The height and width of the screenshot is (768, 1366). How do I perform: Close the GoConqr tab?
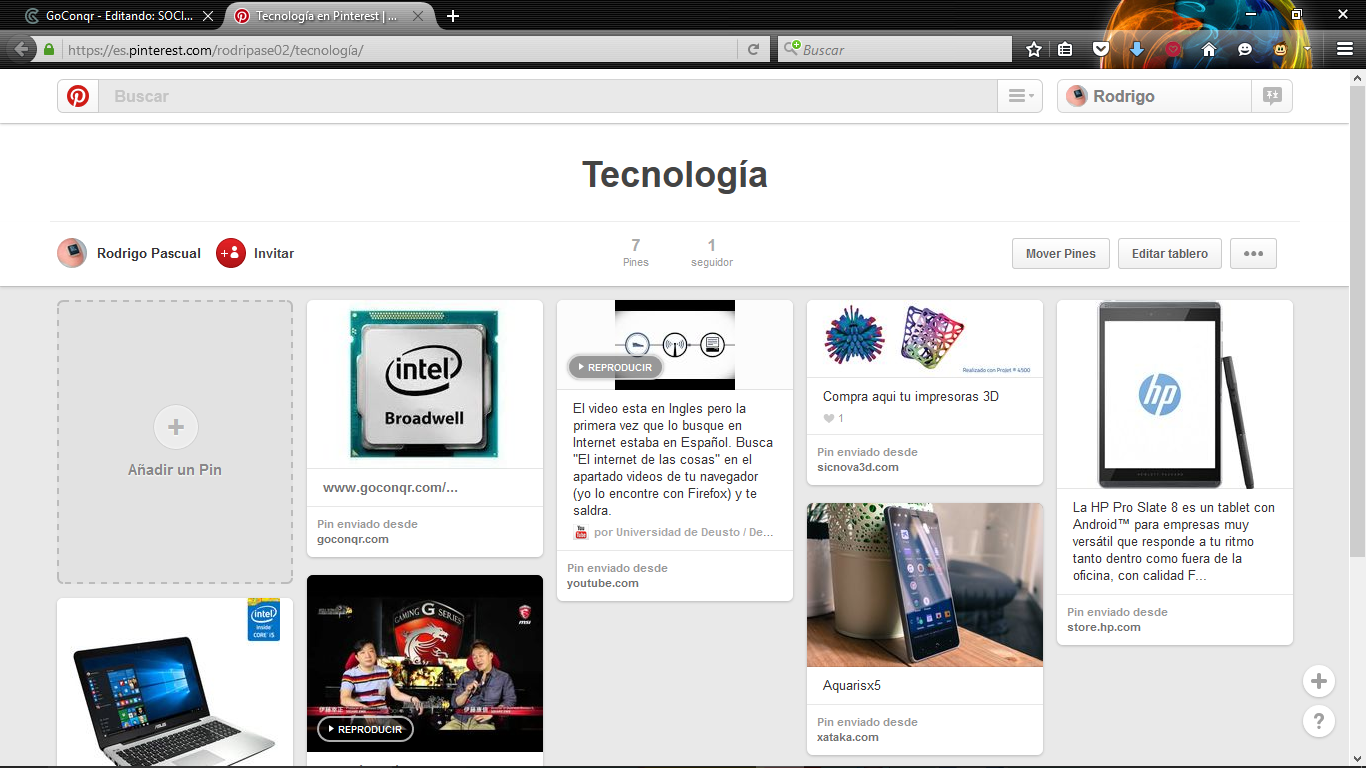pos(208,16)
